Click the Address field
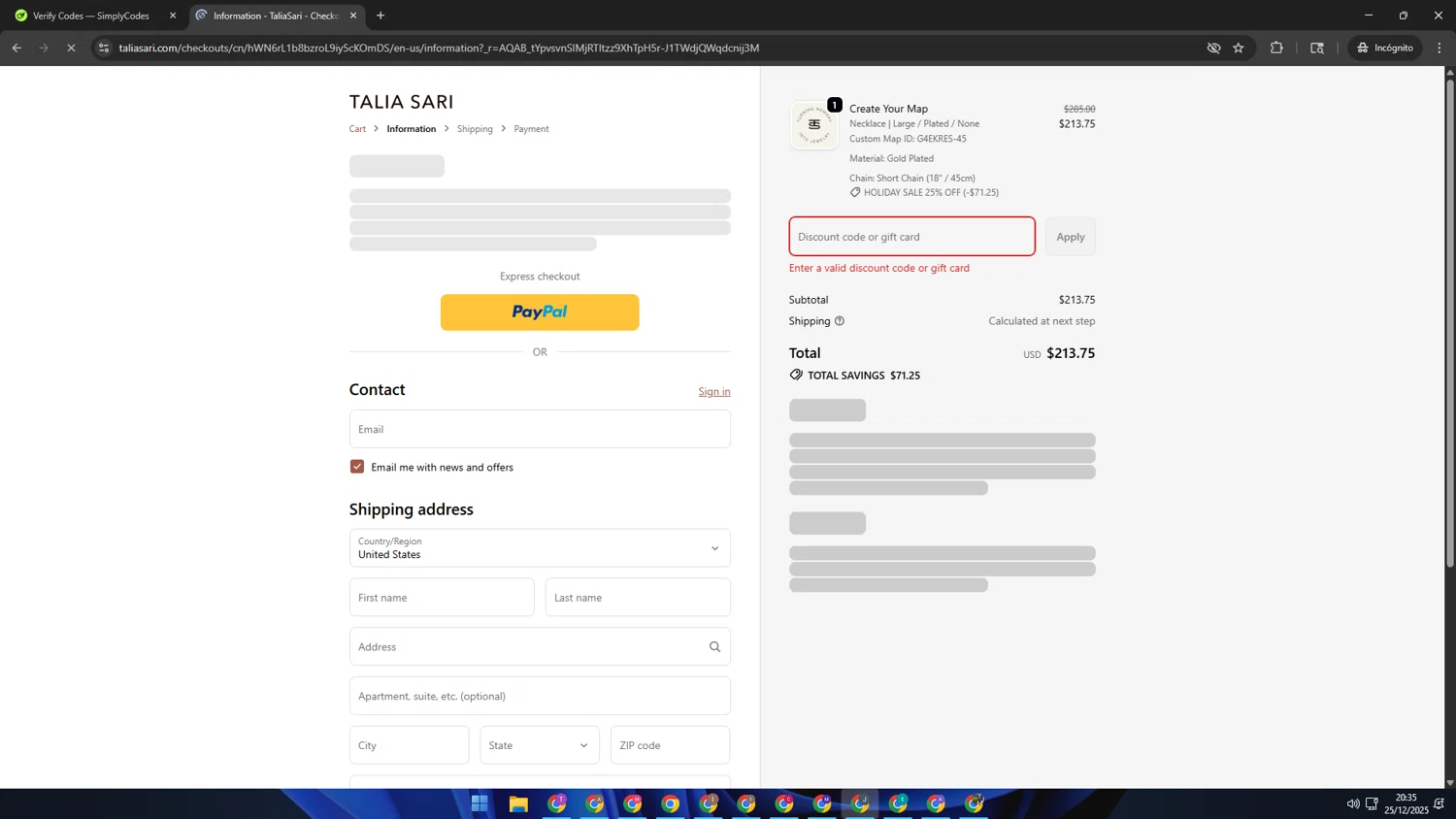Image resolution: width=1456 pixels, height=819 pixels. coord(540,647)
